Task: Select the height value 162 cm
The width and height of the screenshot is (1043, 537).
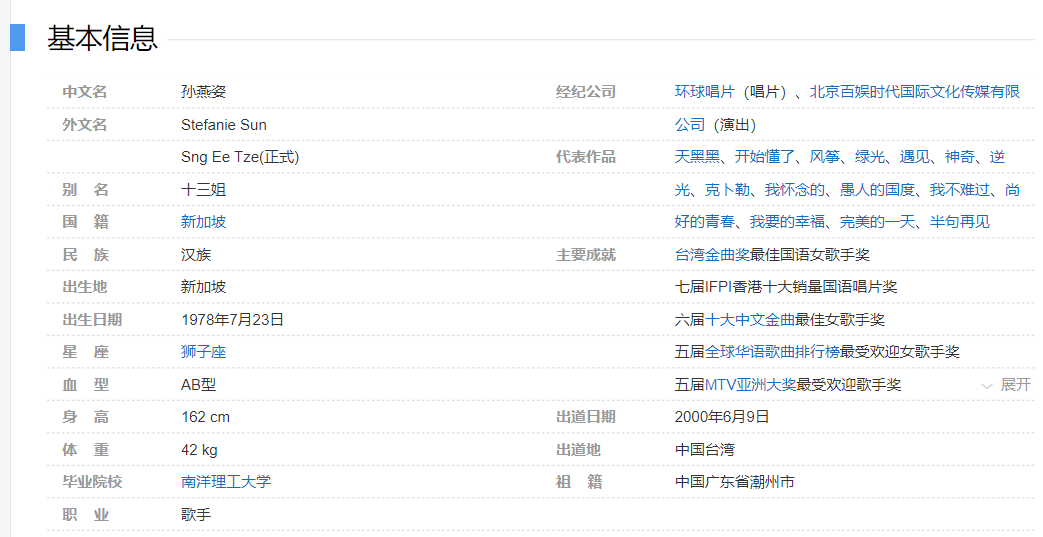Action: coord(206,417)
